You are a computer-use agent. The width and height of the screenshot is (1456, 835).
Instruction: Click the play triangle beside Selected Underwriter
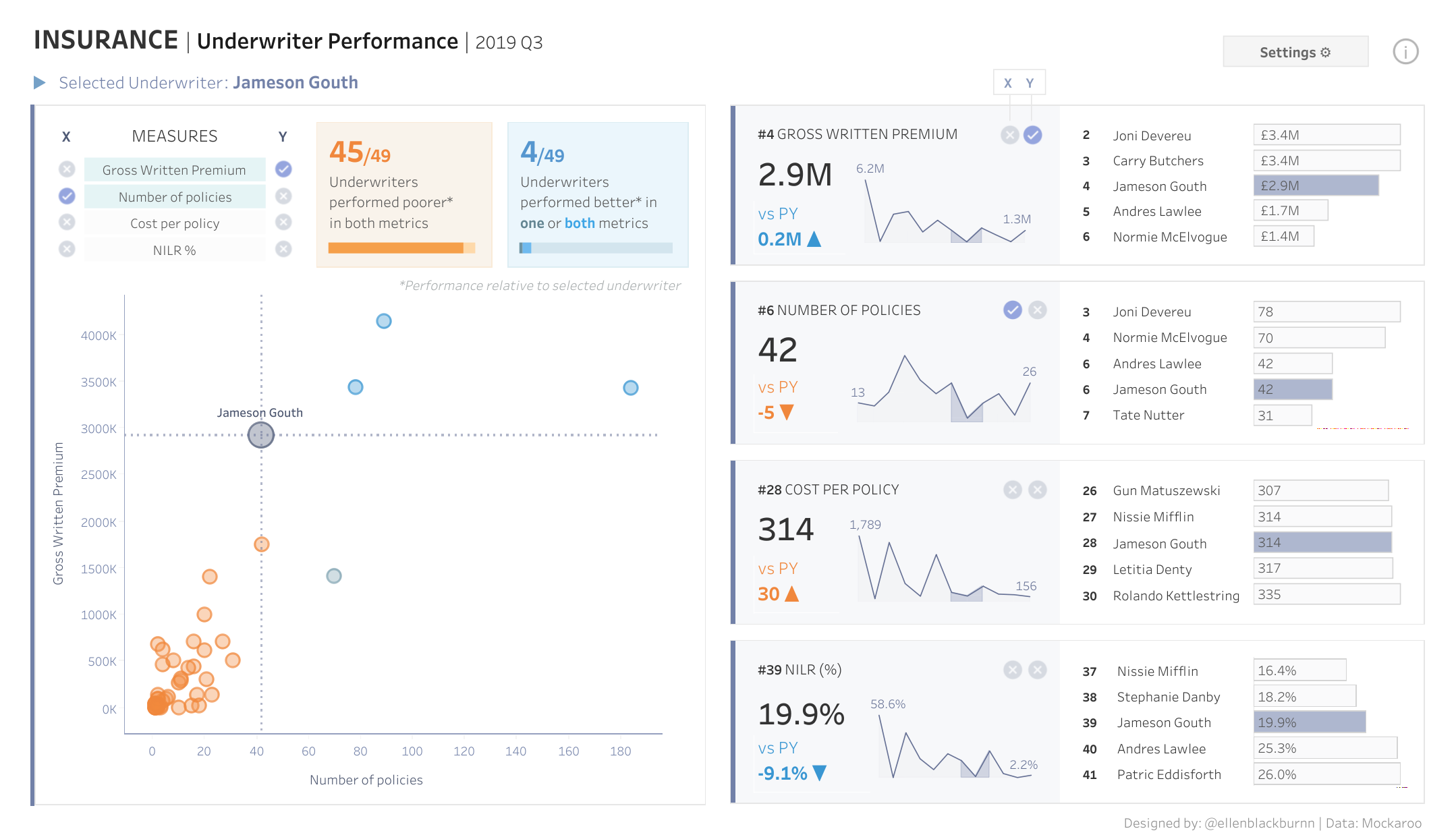tap(39, 82)
